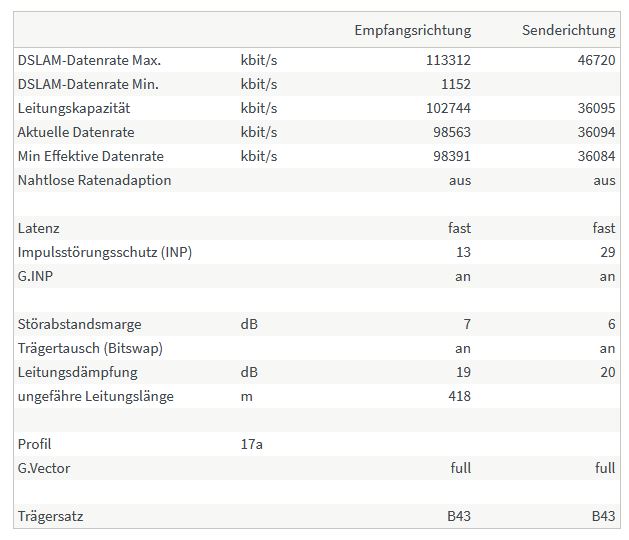Screen dimensions: 629x540
Task: Click the Nahtlose Ratenadaption label
Action: 94,180
